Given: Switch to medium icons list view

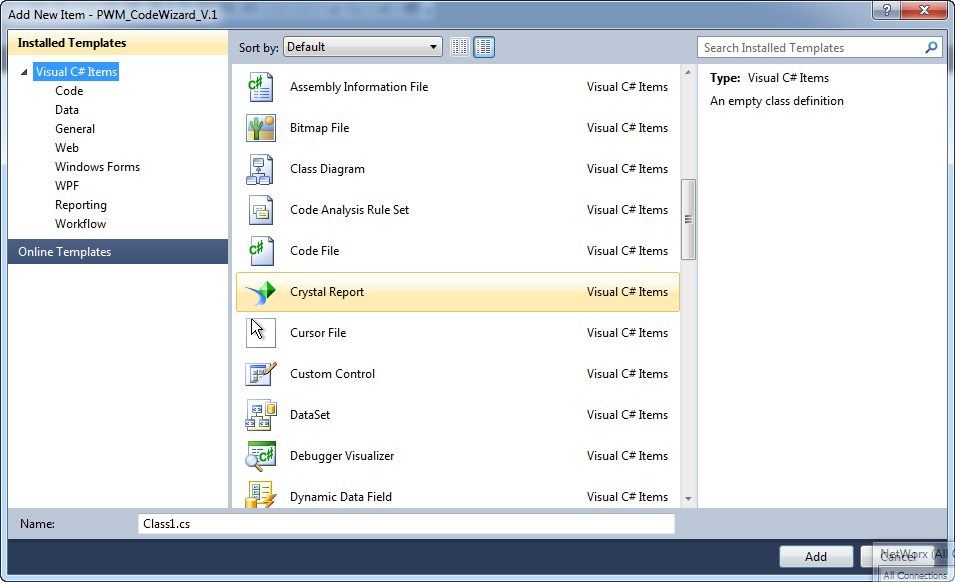Looking at the screenshot, I should pos(484,47).
